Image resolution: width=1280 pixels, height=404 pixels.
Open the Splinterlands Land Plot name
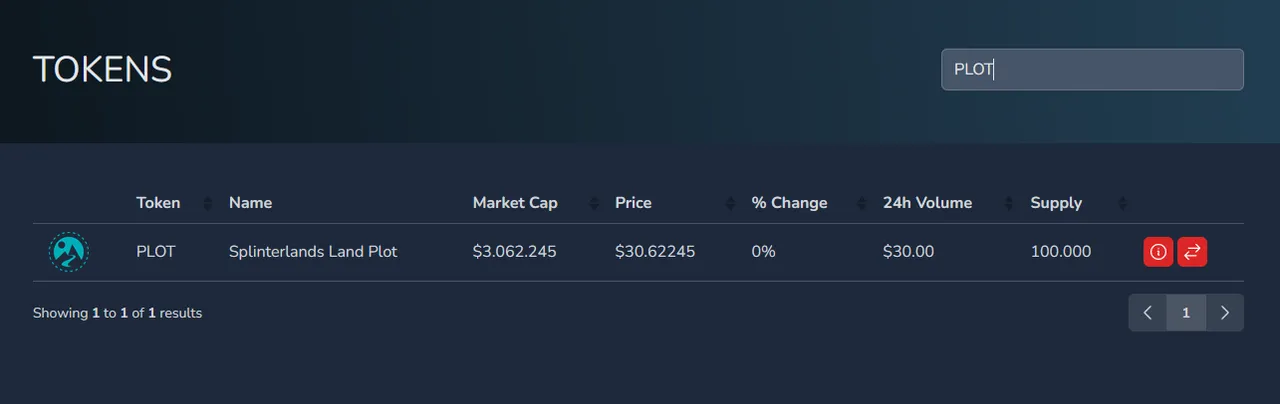[x=313, y=252]
